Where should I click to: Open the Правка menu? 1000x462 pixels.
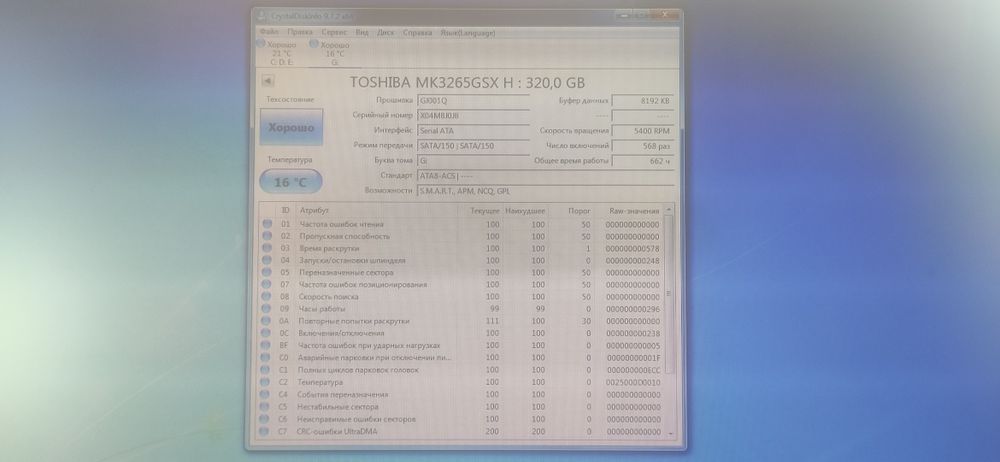point(300,32)
